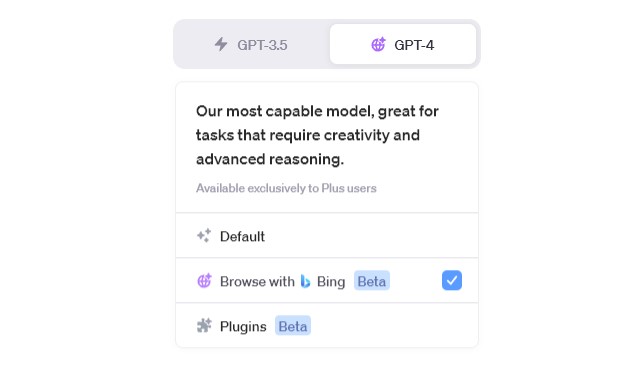Click the Beta badge next to Plugins
The image size is (639, 376).
pos(293,325)
